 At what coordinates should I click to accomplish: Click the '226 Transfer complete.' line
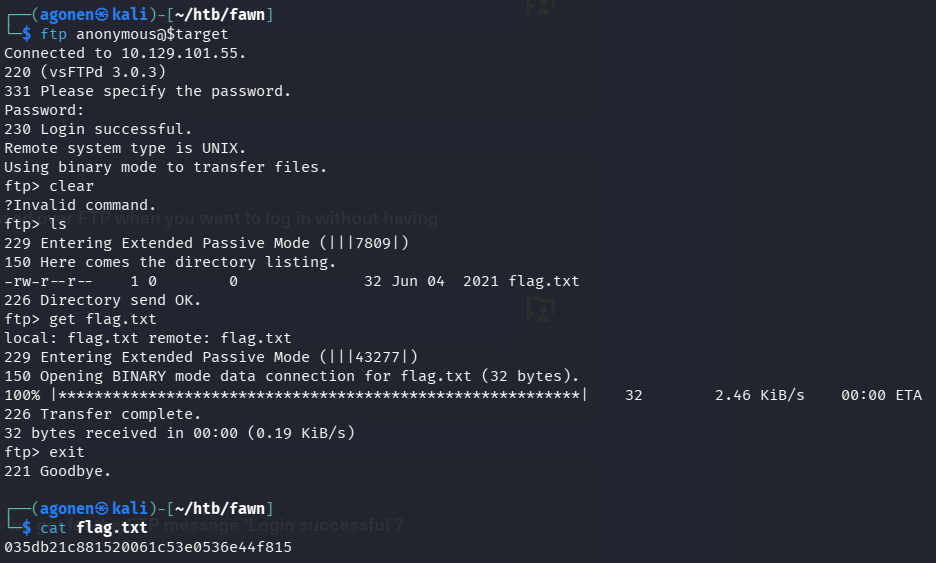[x=103, y=414]
